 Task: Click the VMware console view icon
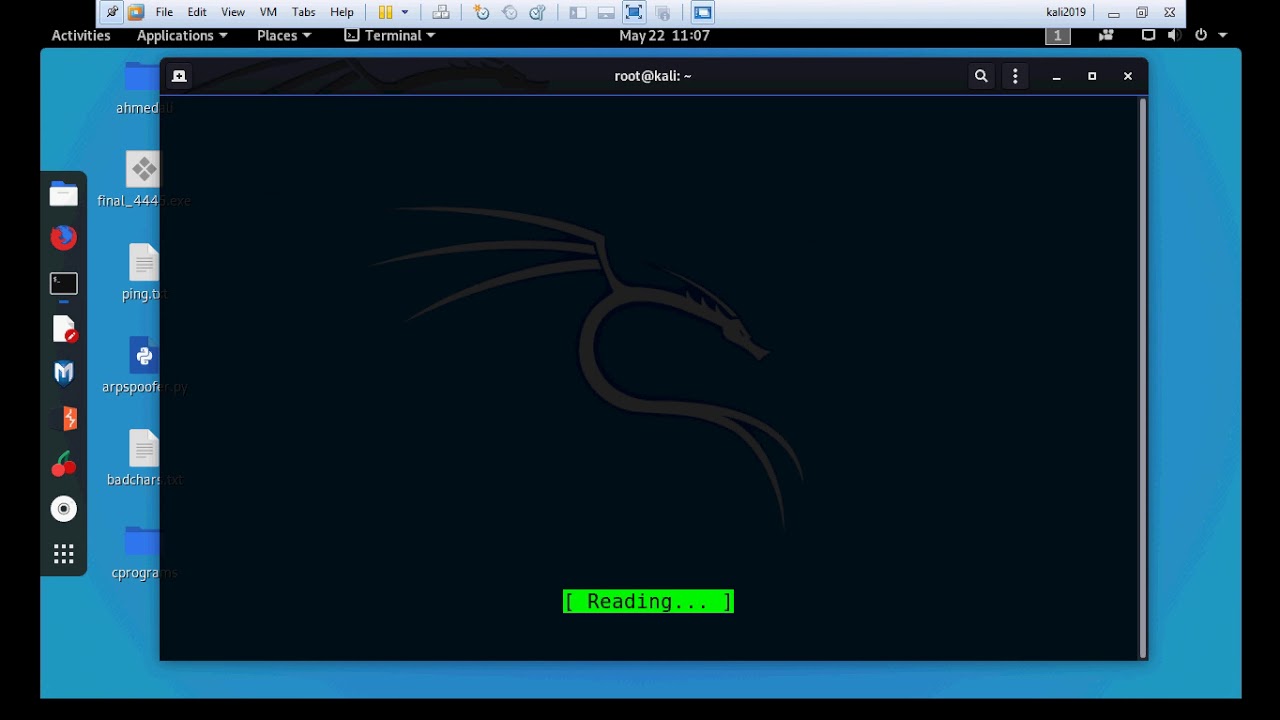703,12
